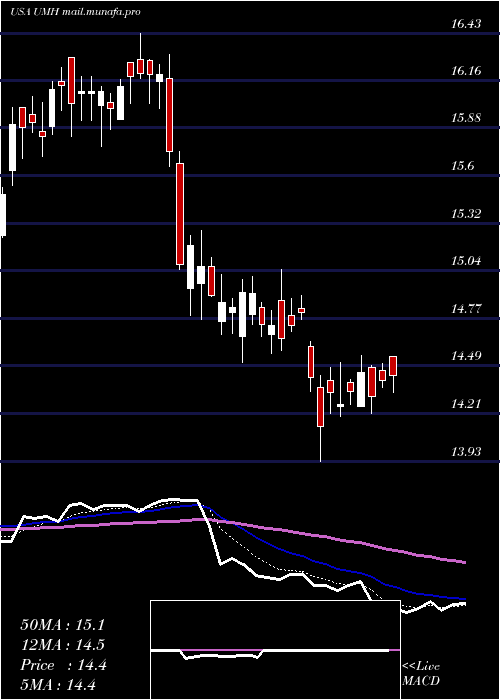
Task: Click the 14.49 price axis label
Action: point(466,356)
